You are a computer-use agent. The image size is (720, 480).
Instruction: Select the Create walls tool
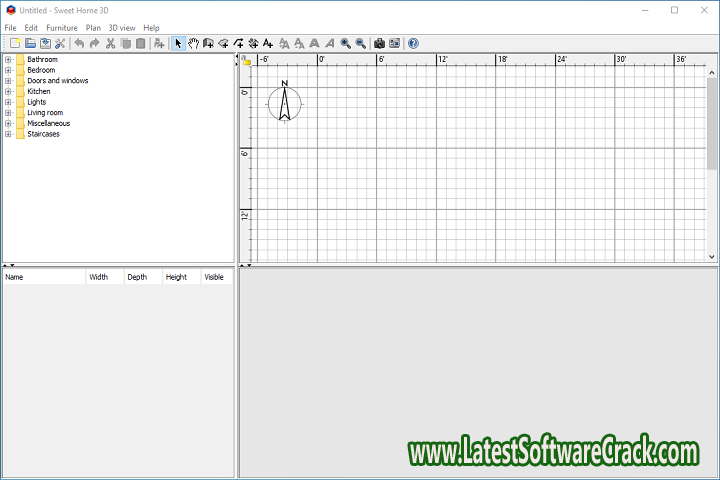point(208,43)
